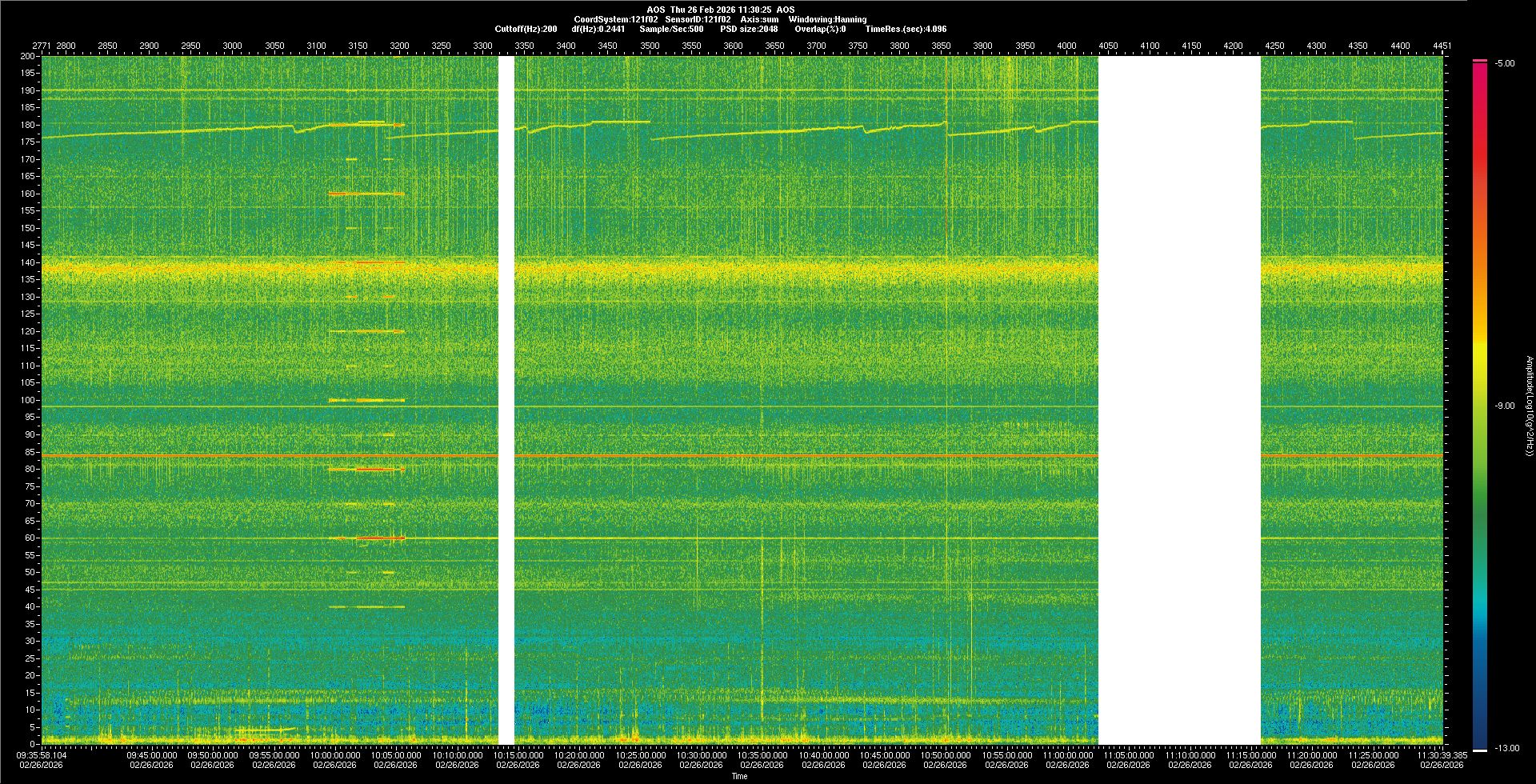Click the narrow white gap near 10:15

506,400
